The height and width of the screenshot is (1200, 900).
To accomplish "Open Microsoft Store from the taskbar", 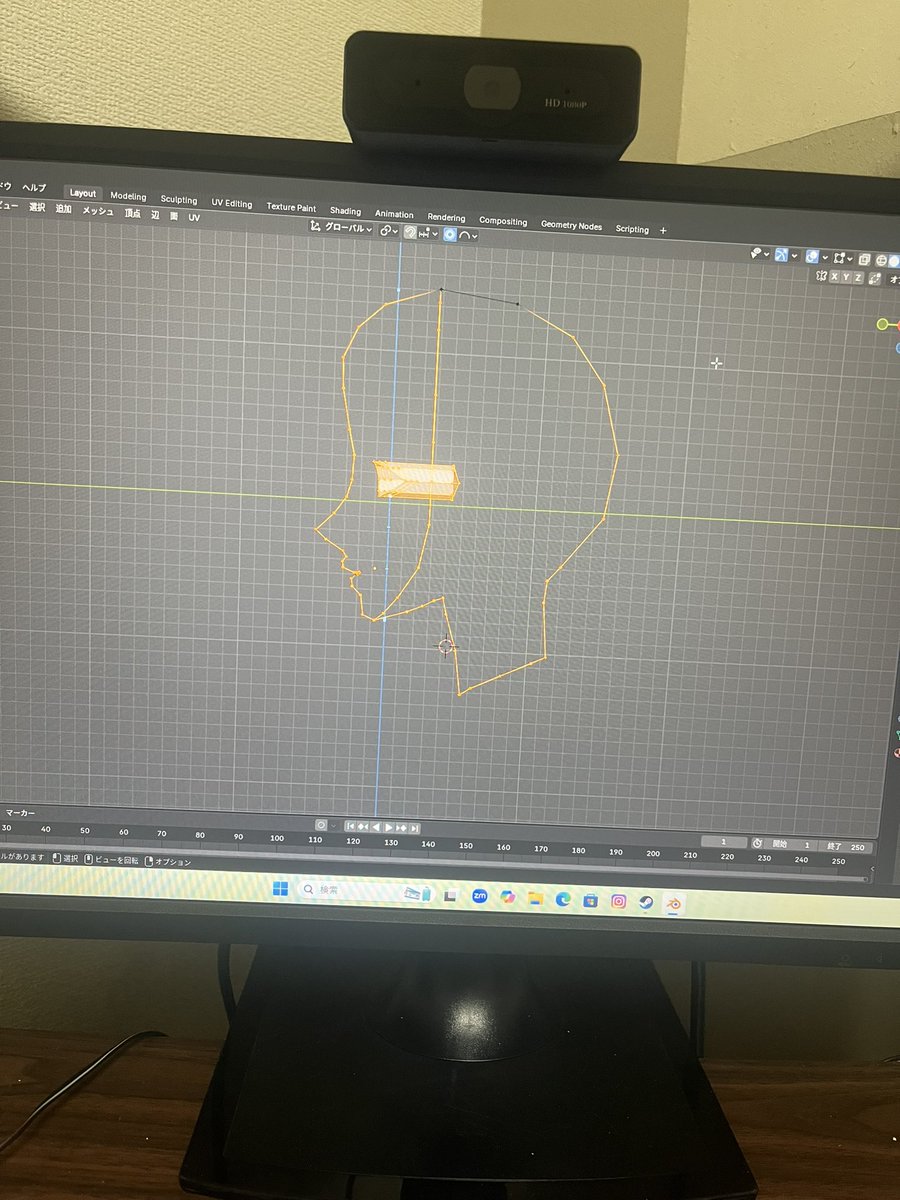I will coord(591,900).
